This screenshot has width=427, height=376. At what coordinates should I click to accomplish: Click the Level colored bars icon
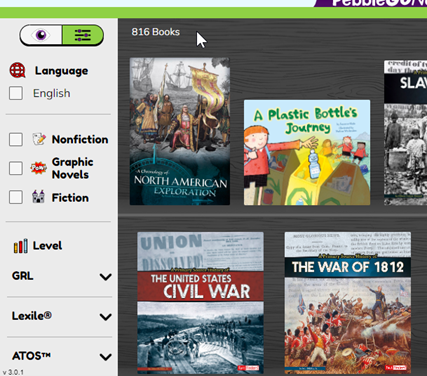21,246
